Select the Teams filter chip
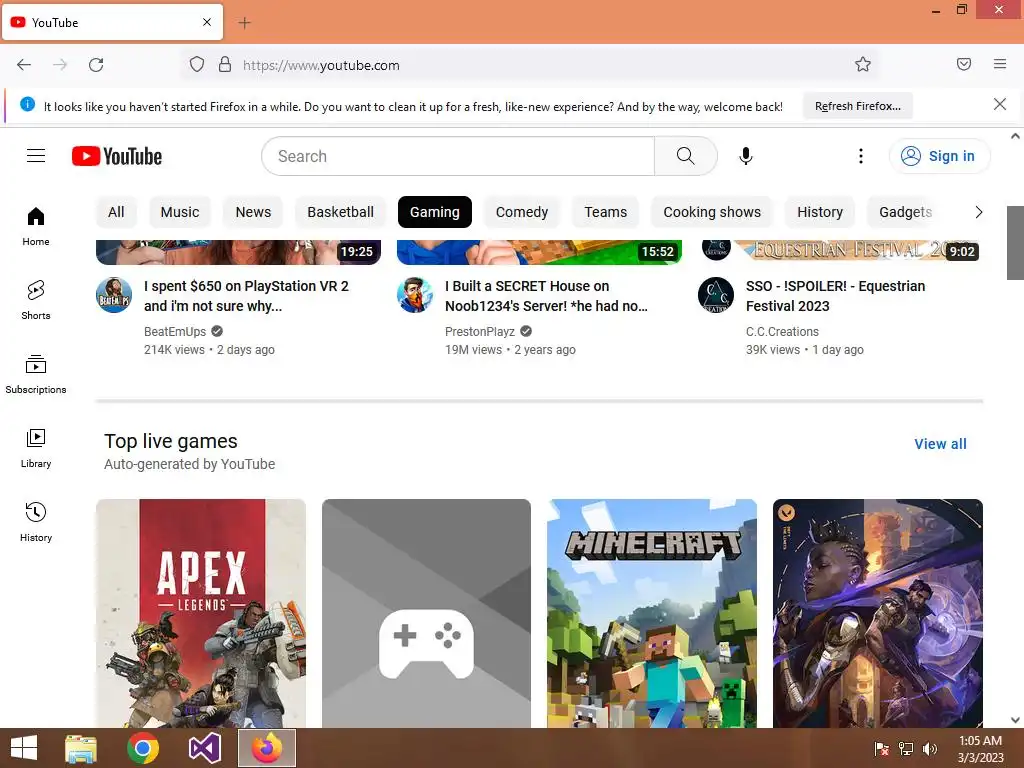Image resolution: width=1024 pixels, height=768 pixels. (x=605, y=212)
